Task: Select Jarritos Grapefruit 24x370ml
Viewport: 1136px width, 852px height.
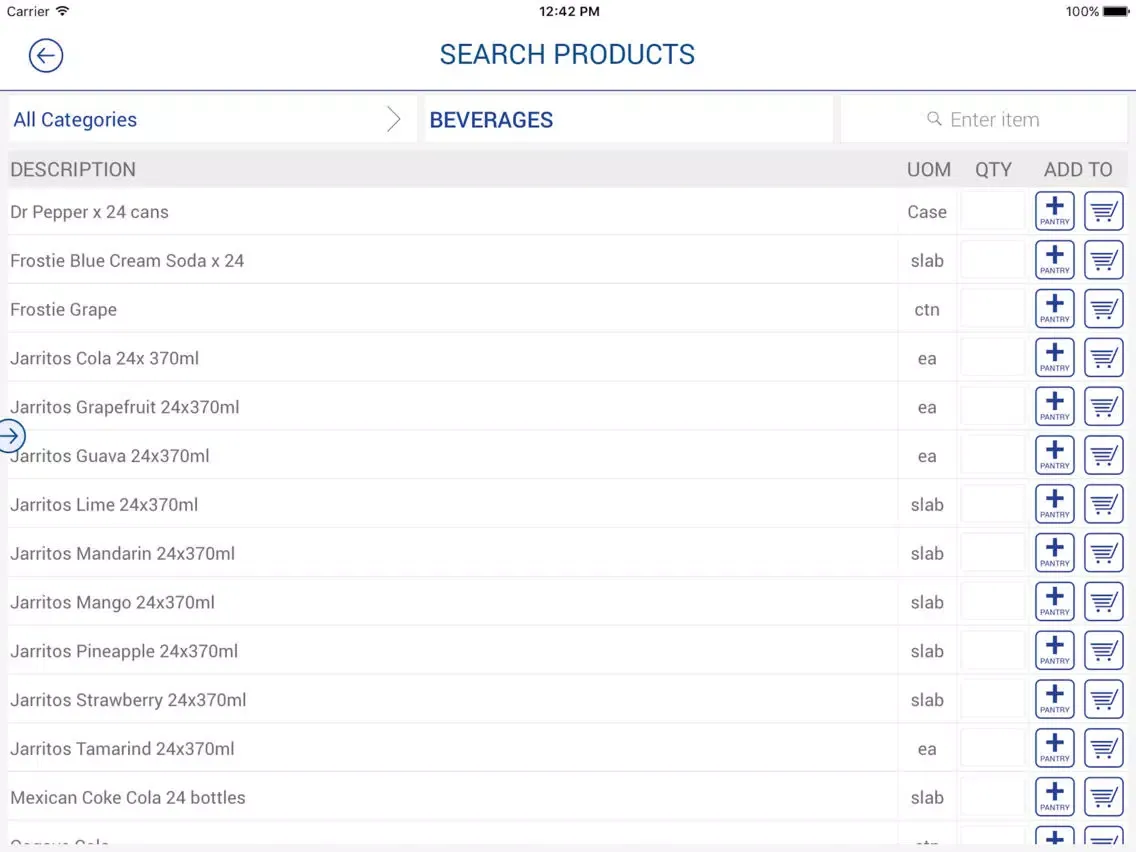Action: 125,407
